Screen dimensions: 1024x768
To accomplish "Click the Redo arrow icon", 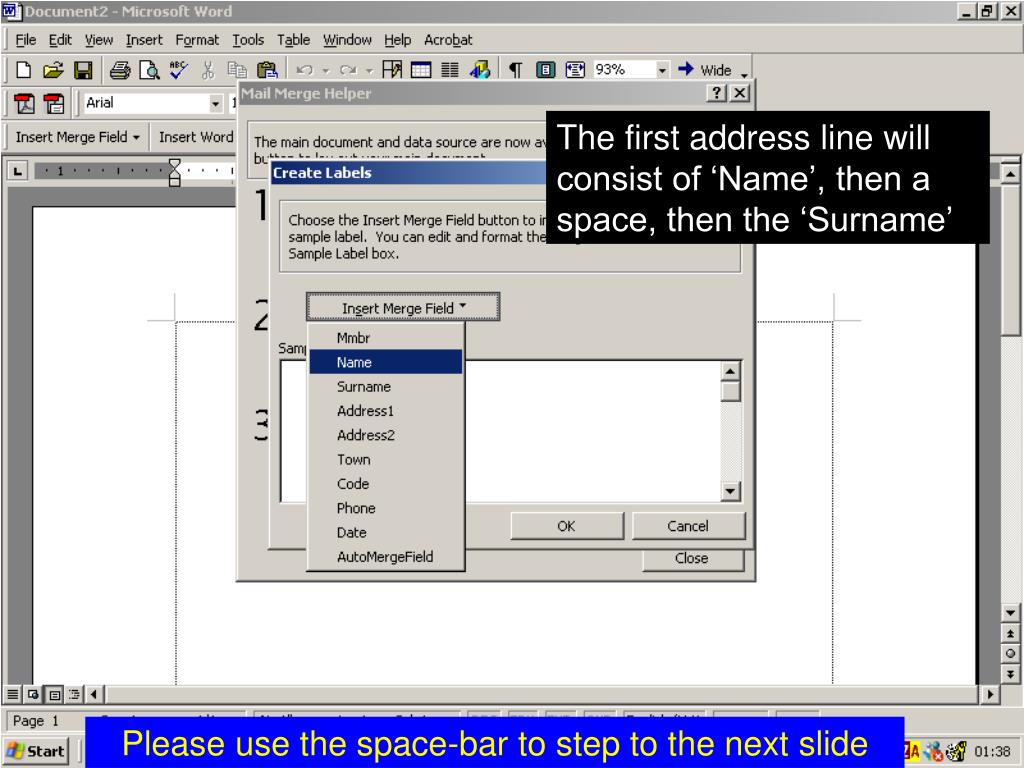I will click(348, 70).
